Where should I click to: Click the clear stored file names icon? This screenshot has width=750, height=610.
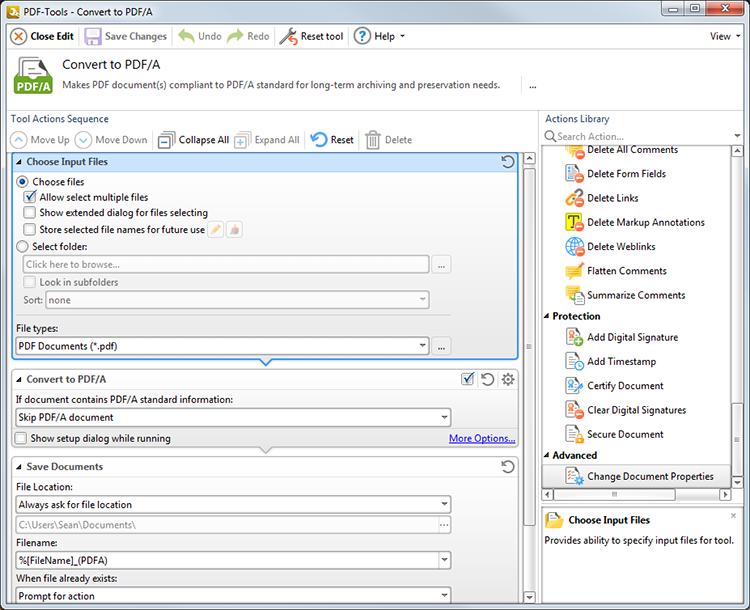click(234, 230)
